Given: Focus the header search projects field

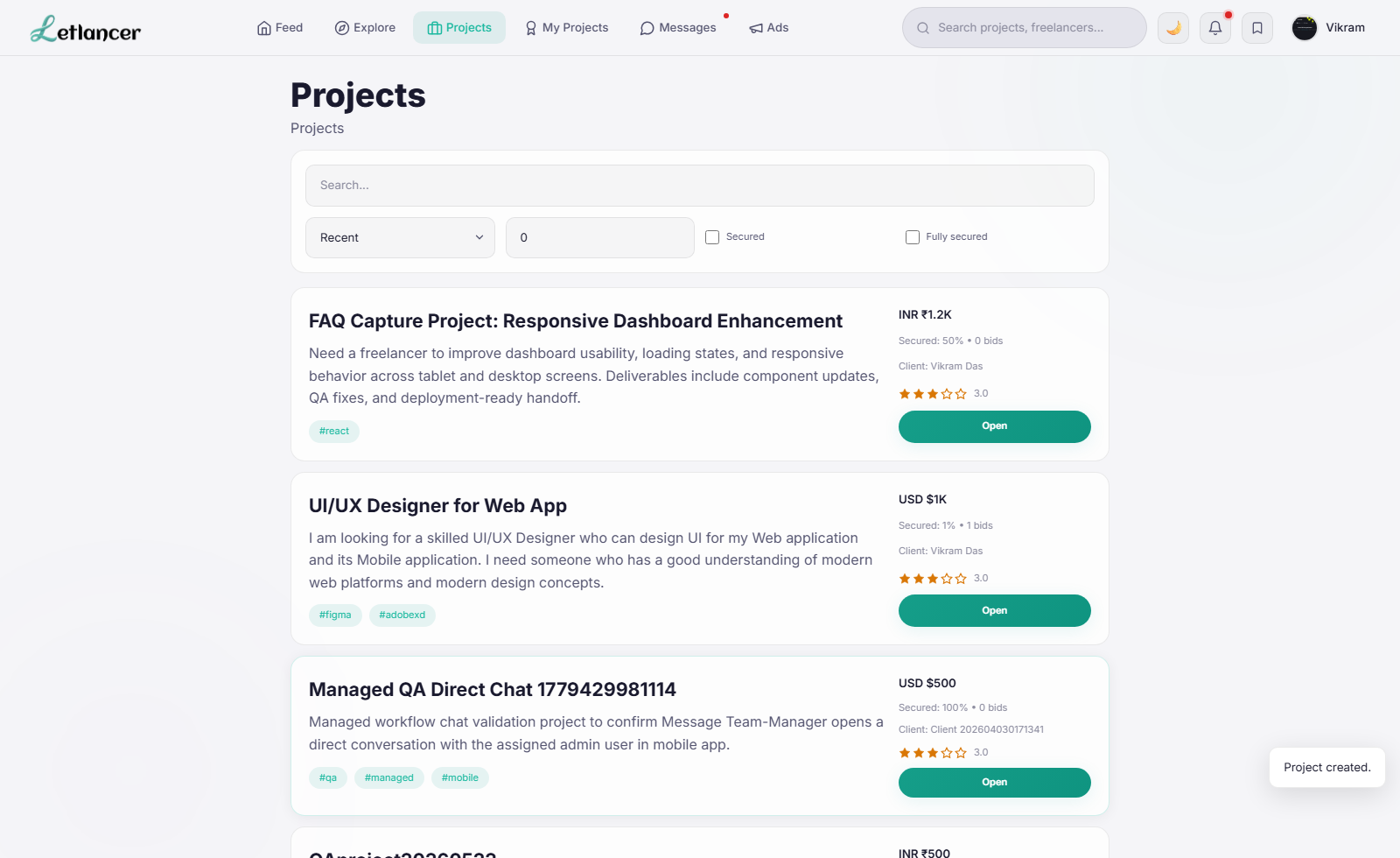Looking at the screenshot, I should [x=1025, y=28].
